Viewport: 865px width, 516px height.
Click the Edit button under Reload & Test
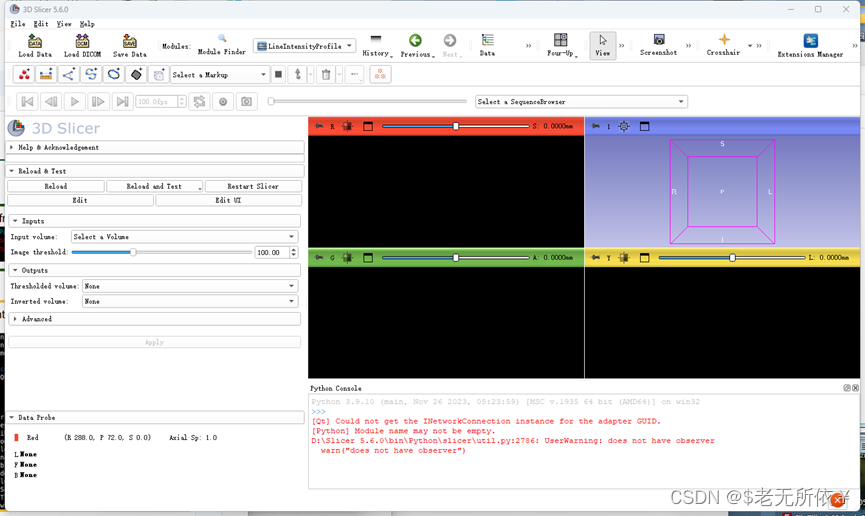80,200
